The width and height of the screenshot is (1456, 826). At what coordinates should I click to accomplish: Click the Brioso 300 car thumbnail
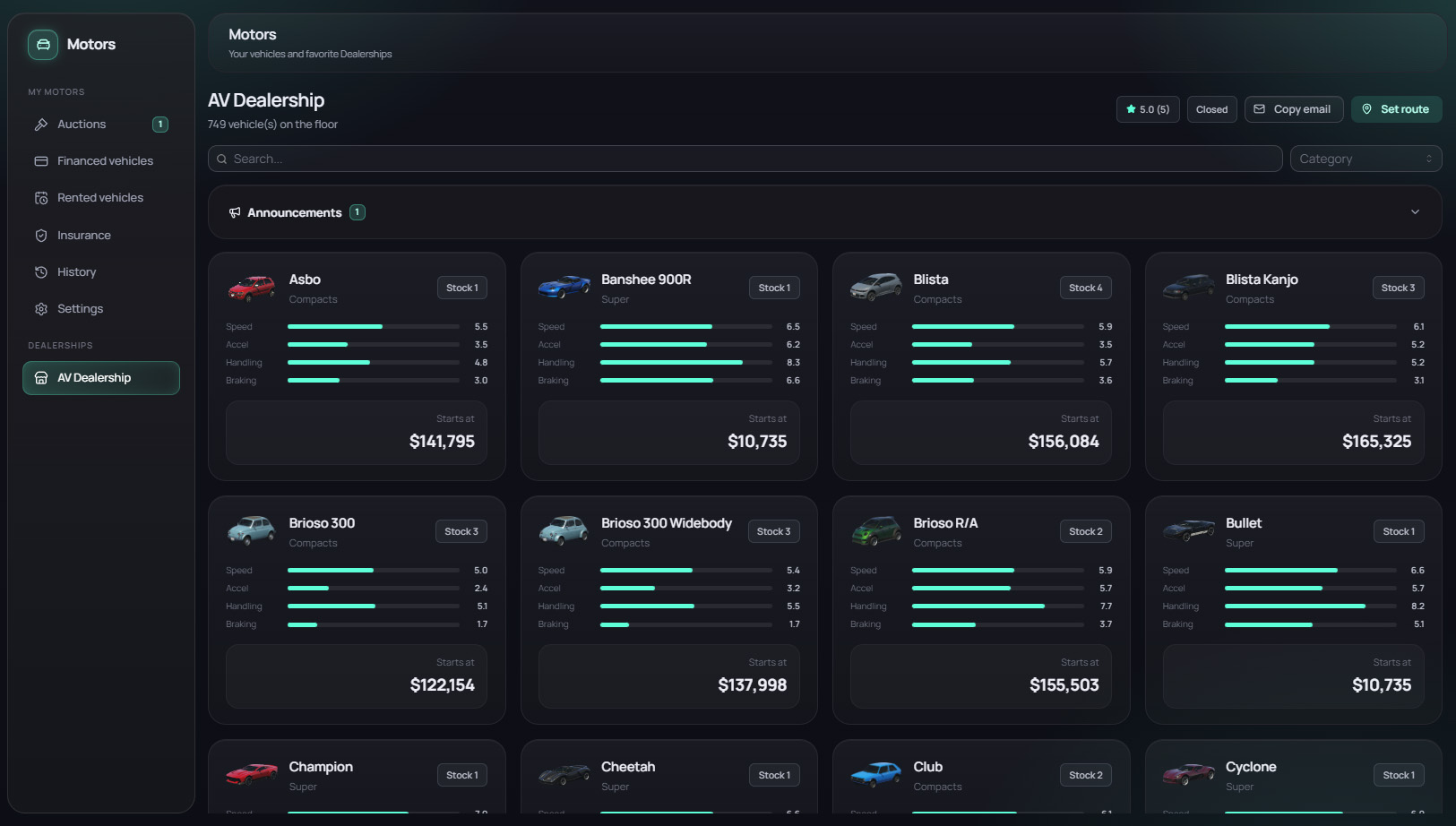(252, 530)
